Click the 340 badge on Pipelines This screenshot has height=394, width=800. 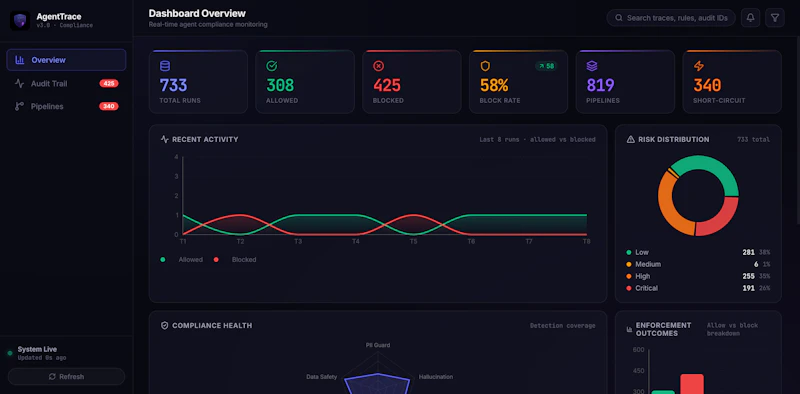[109, 106]
